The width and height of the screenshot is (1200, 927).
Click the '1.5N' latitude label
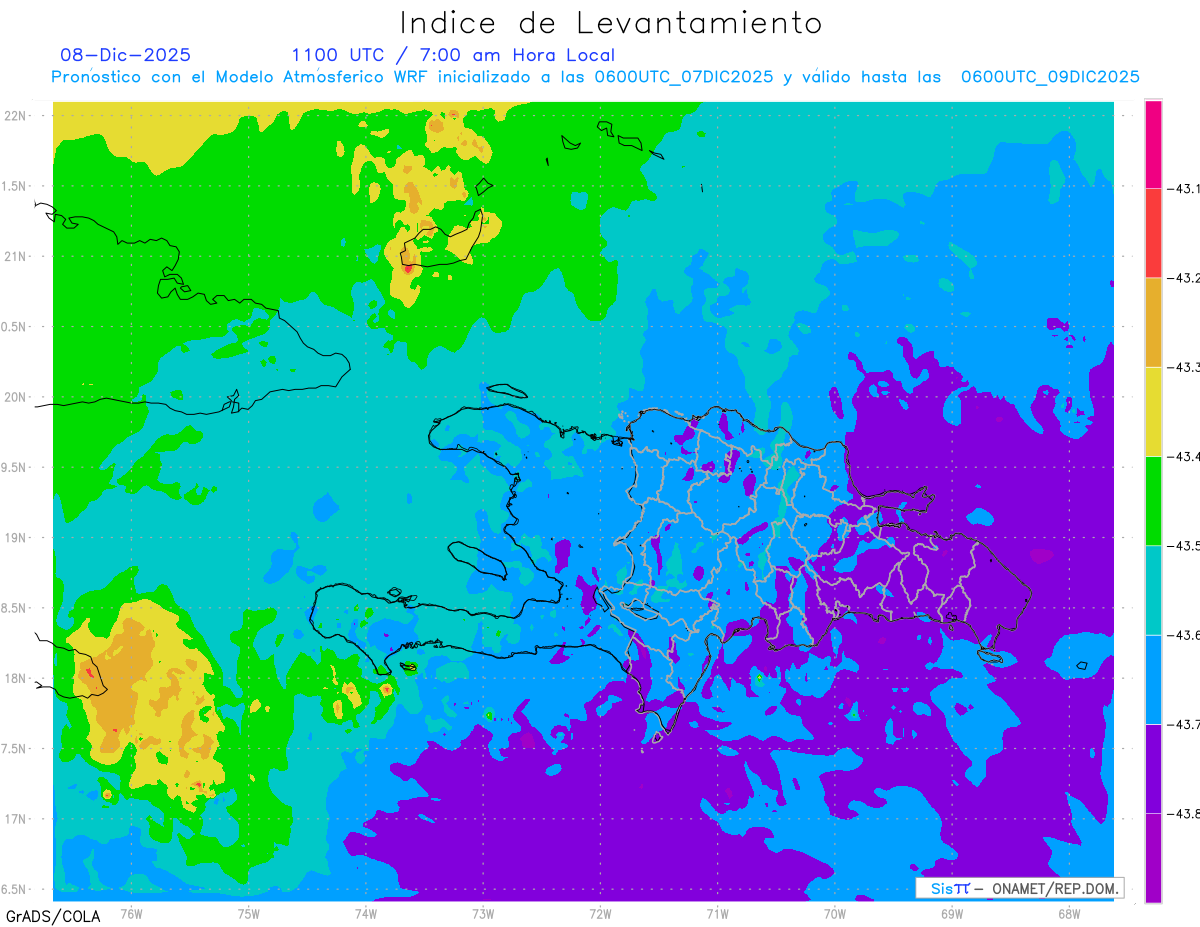[14, 186]
